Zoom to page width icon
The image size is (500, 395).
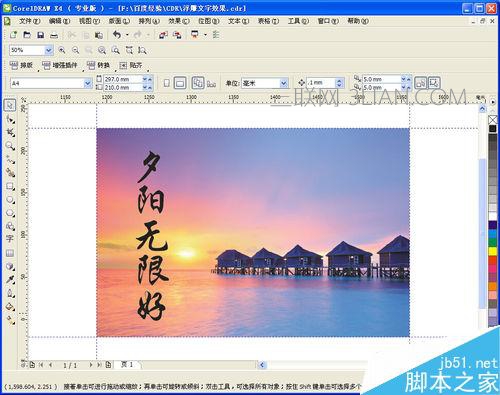coord(129,50)
